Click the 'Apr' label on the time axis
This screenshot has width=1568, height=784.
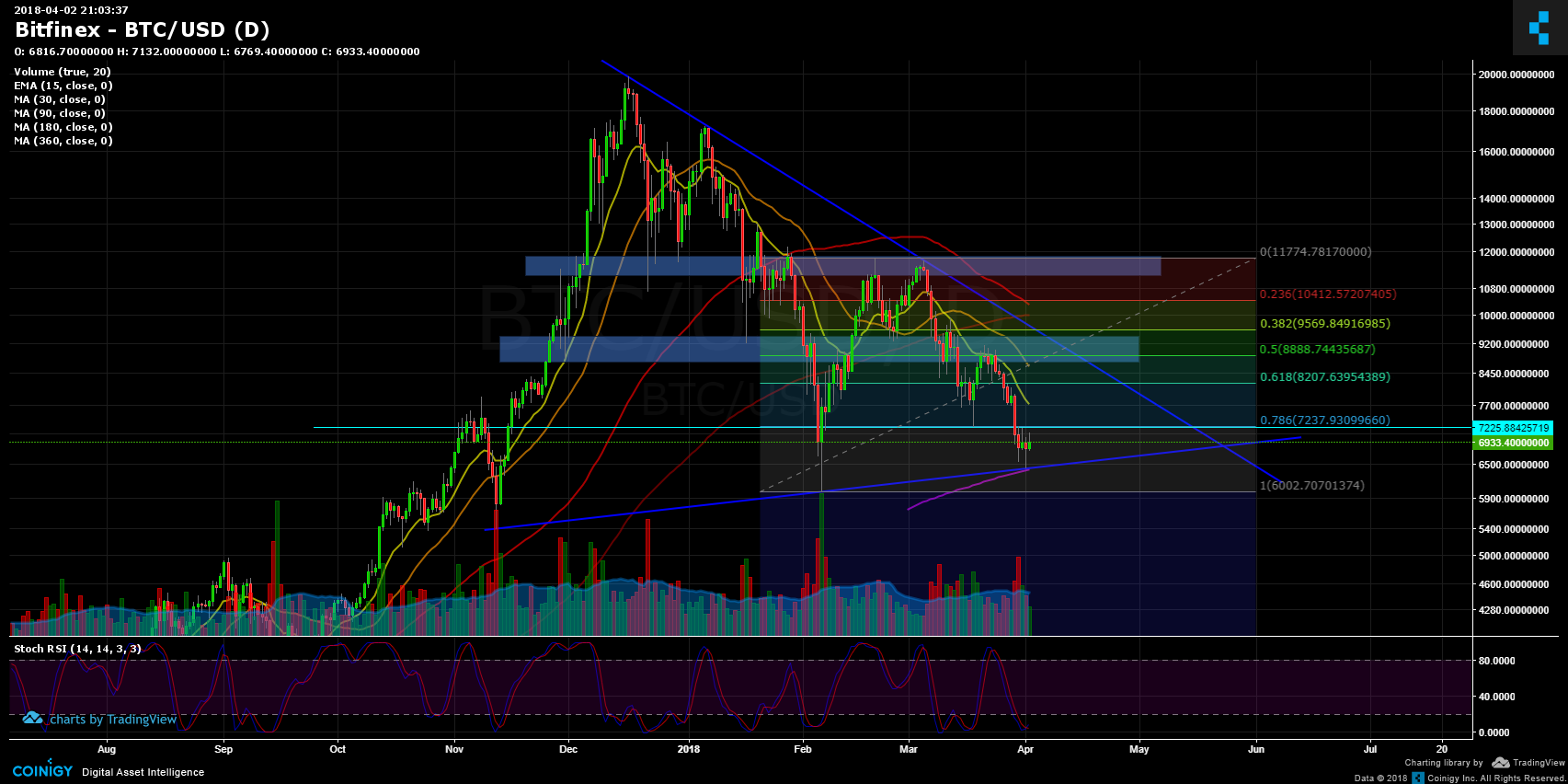pos(1025,749)
